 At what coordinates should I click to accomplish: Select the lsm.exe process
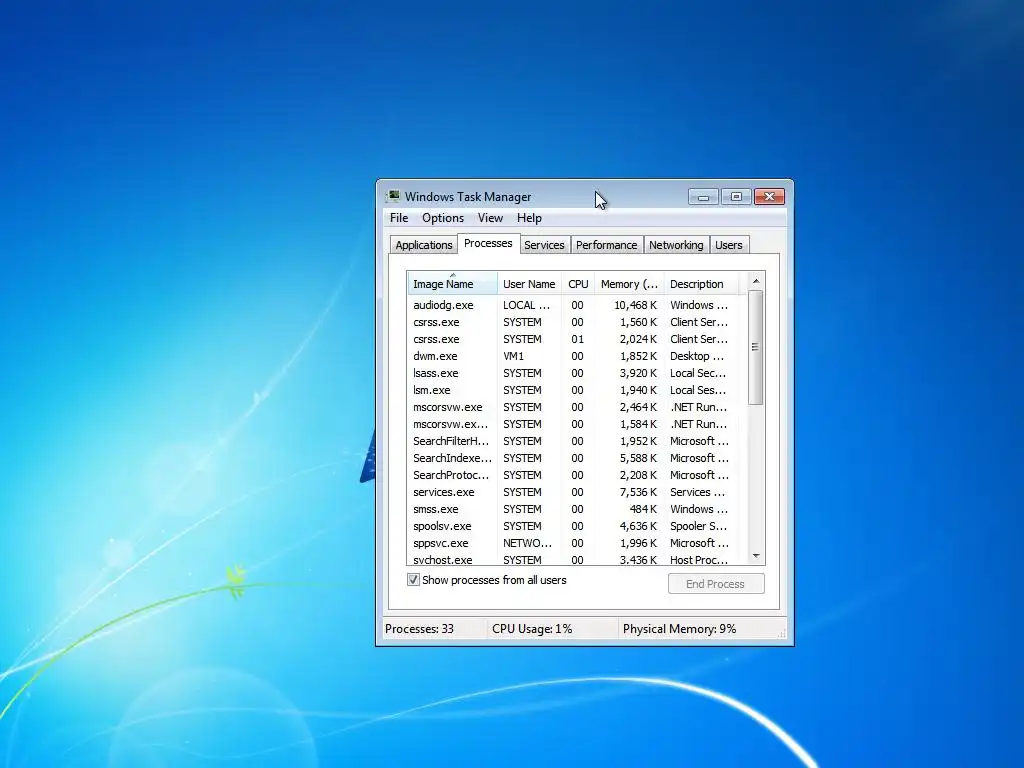click(x=577, y=390)
